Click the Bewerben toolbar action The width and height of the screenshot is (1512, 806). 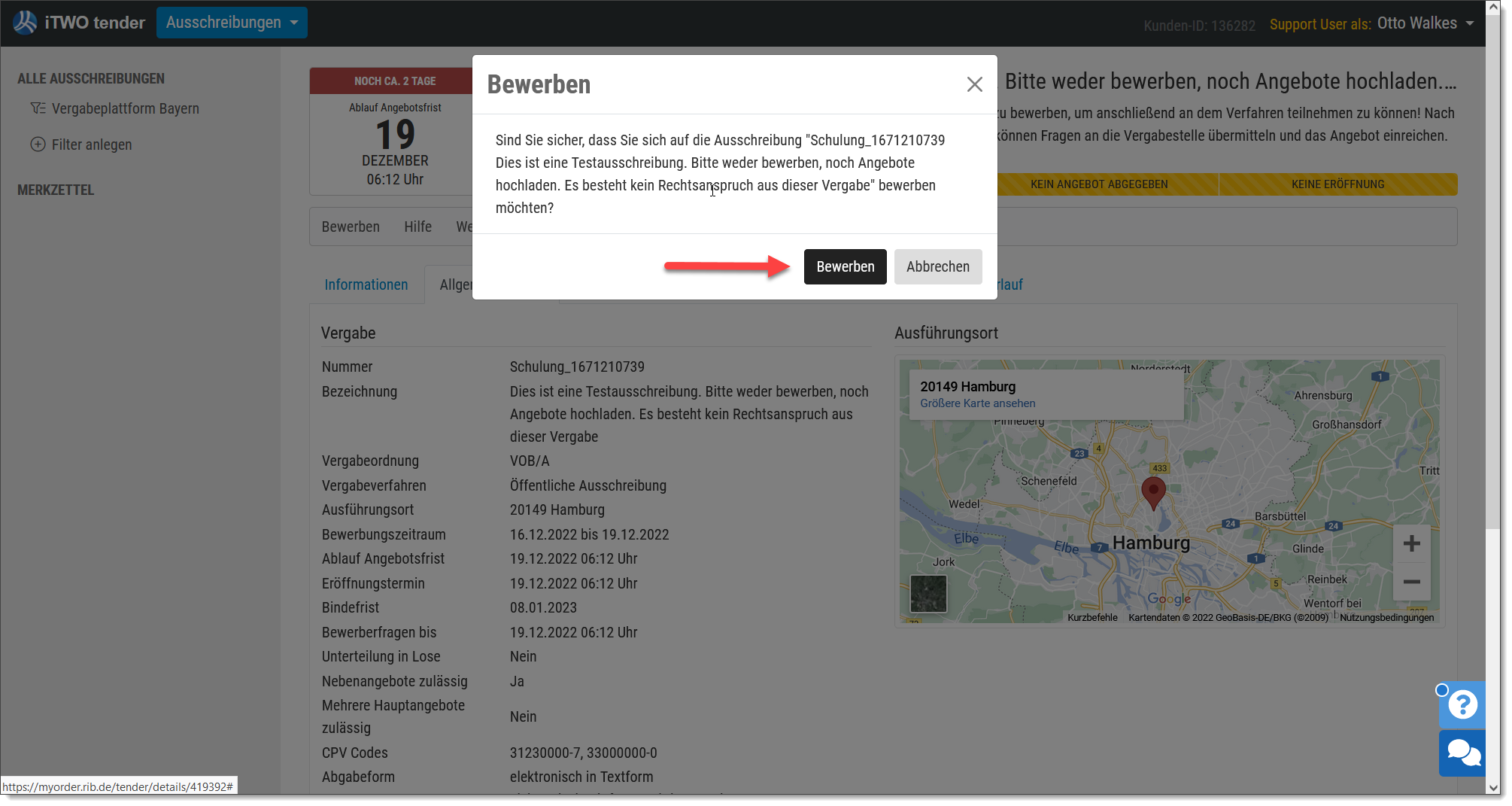tap(351, 227)
